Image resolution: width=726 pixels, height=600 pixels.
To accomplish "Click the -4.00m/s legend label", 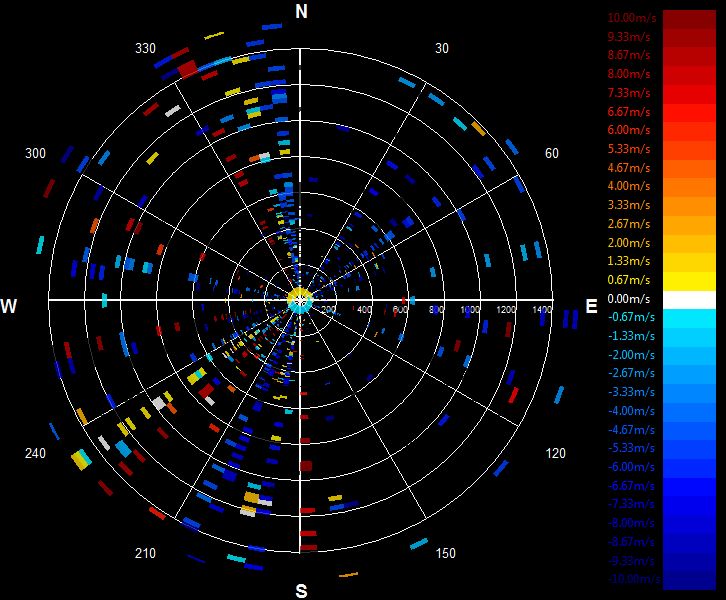I will [631, 411].
